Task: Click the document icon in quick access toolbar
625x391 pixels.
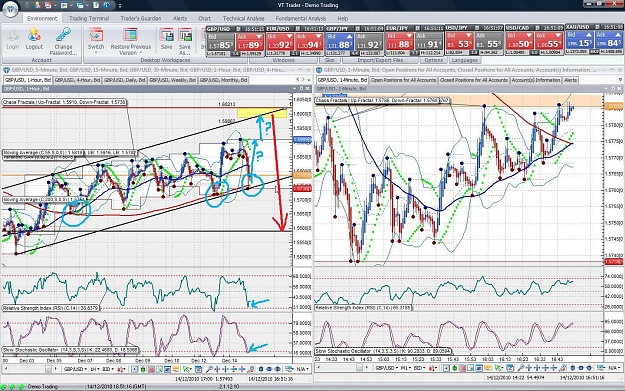Action: coord(96,5)
